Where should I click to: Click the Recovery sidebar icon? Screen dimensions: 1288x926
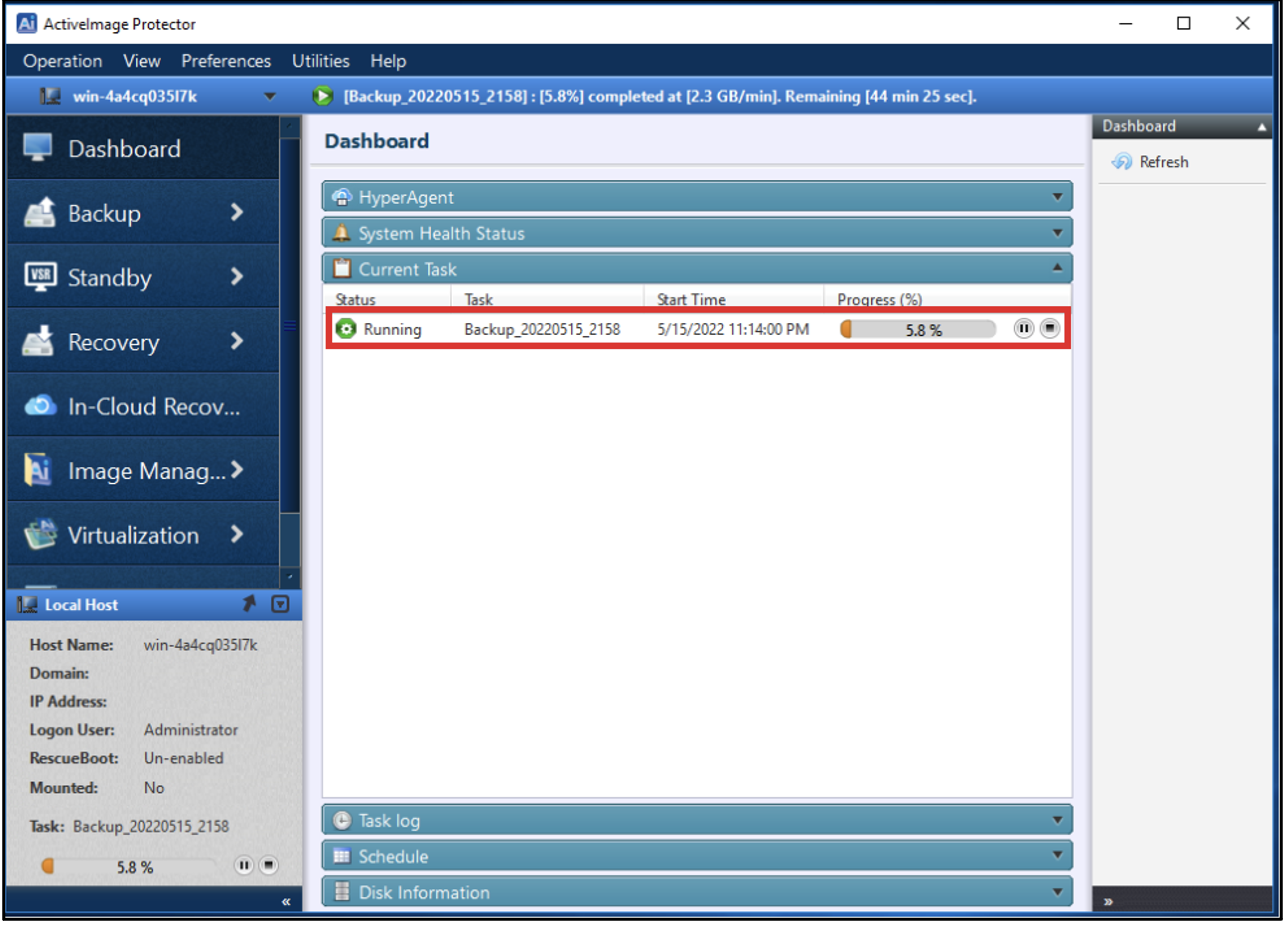pyautogui.click(x=39, y=341)
